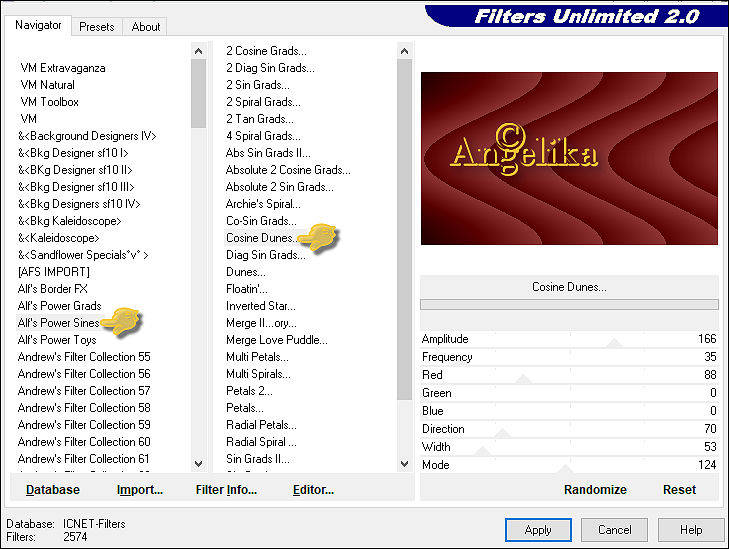Click the Database button
This screenshot has width=729, height=549.
pos(53,489)
